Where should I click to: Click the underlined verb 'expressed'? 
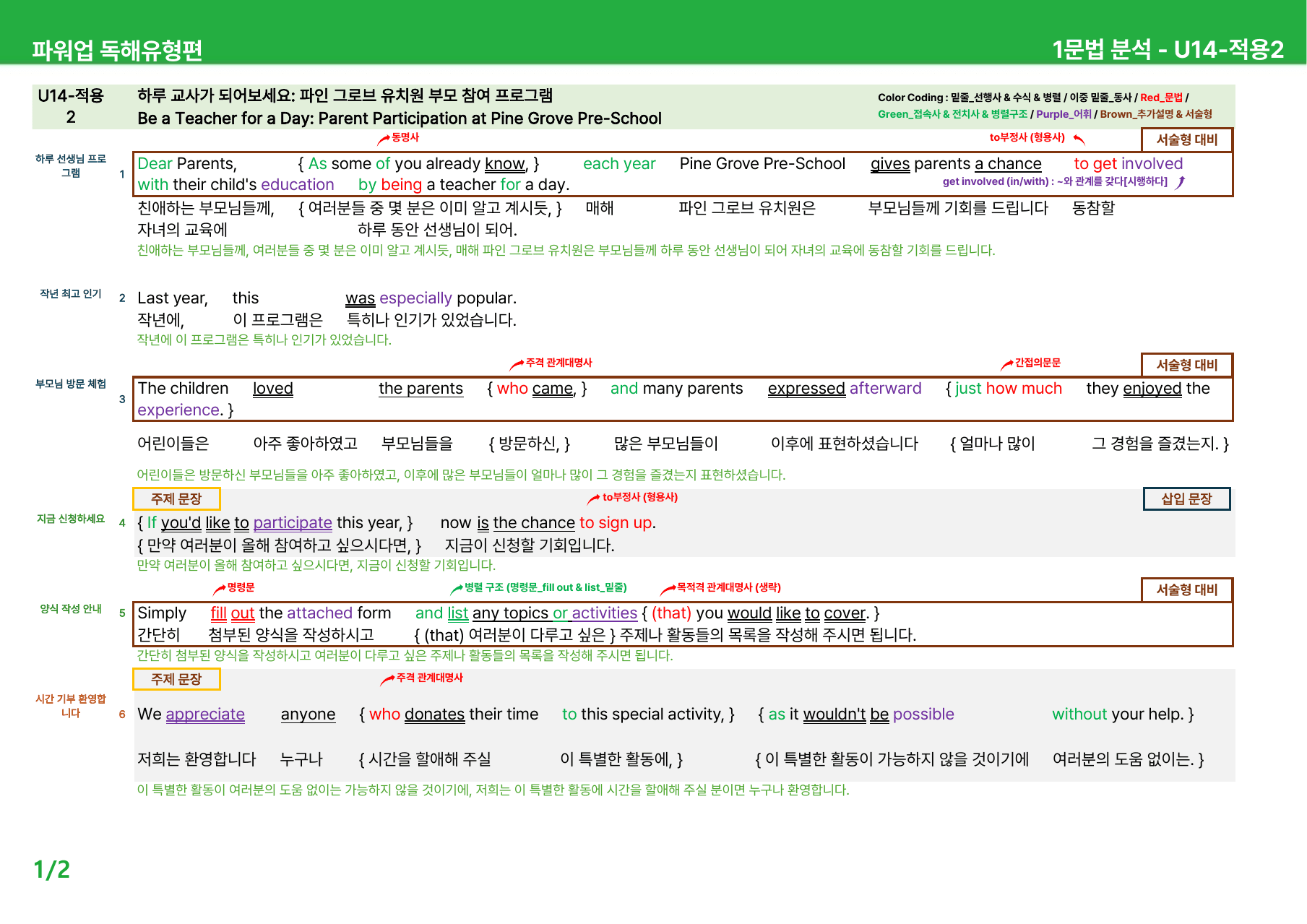click(806, 389)
